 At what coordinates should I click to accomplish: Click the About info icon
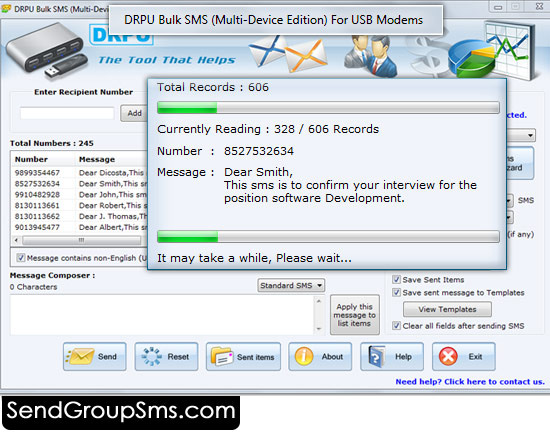click(304, 356)
